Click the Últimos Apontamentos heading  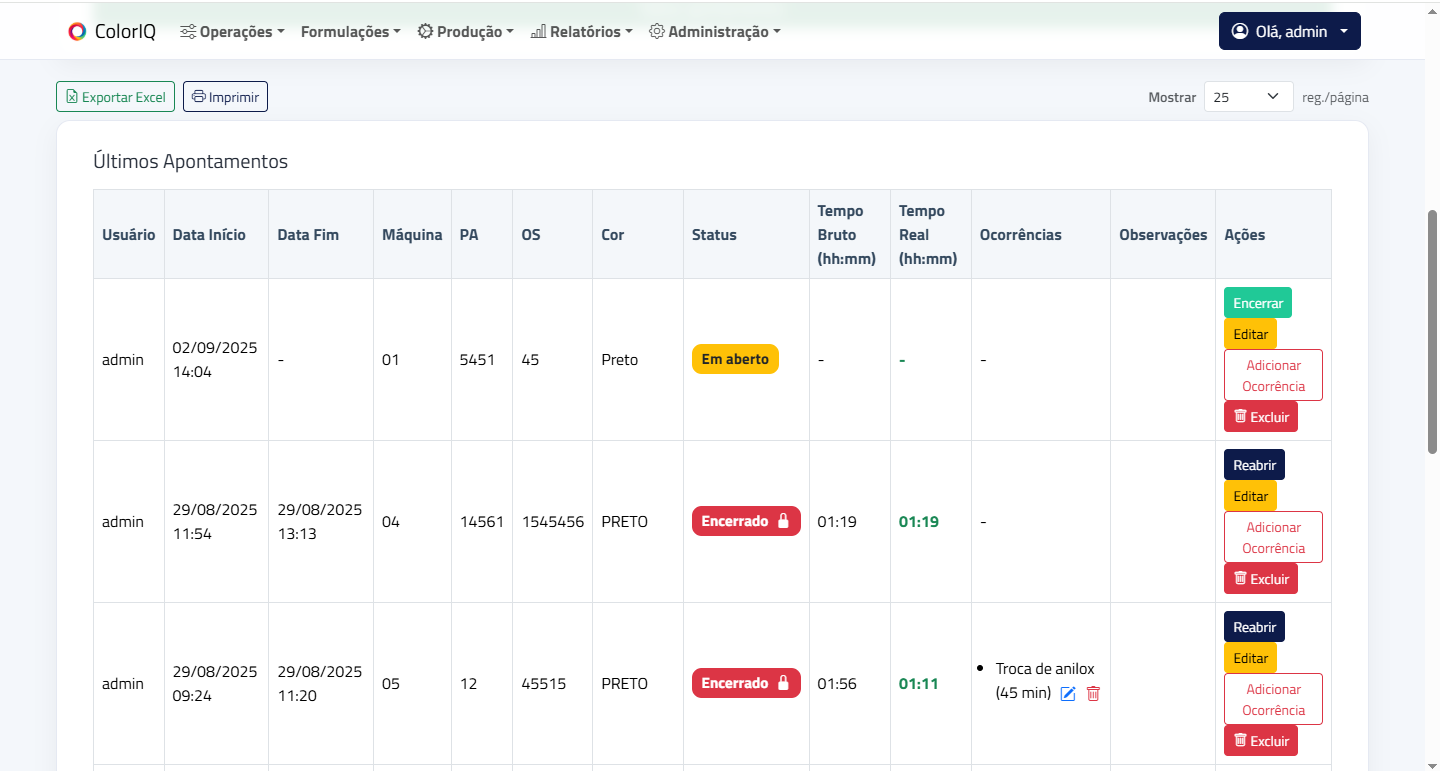click(190, 161)
